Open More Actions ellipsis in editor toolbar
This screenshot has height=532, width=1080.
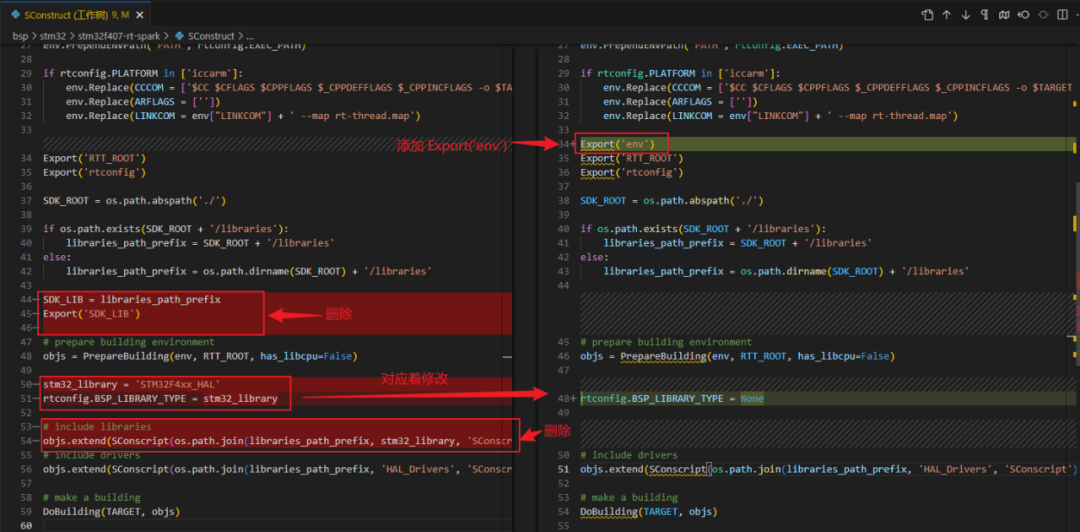[1076, 14]
